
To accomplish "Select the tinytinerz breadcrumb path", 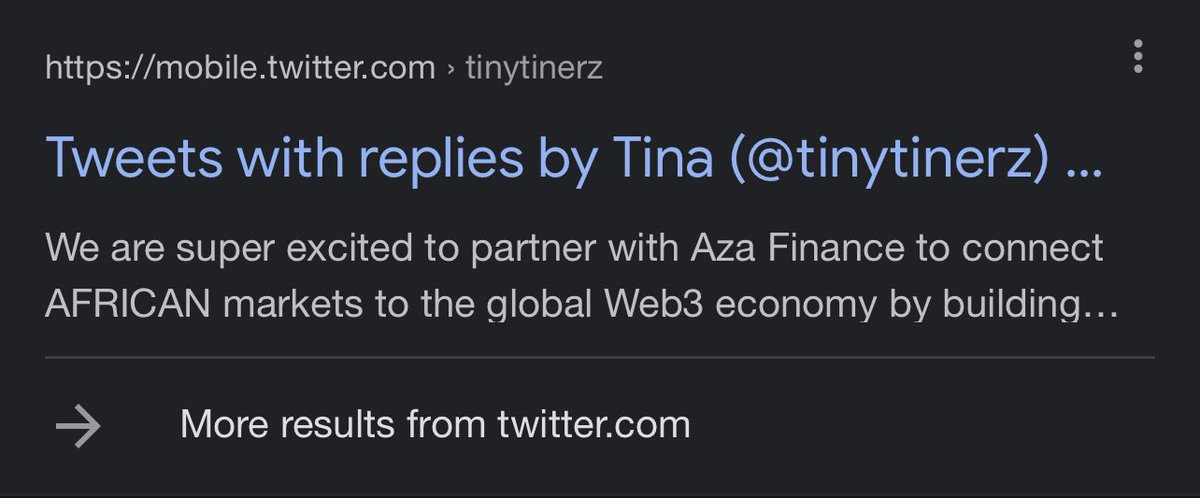I will (534, 68).
